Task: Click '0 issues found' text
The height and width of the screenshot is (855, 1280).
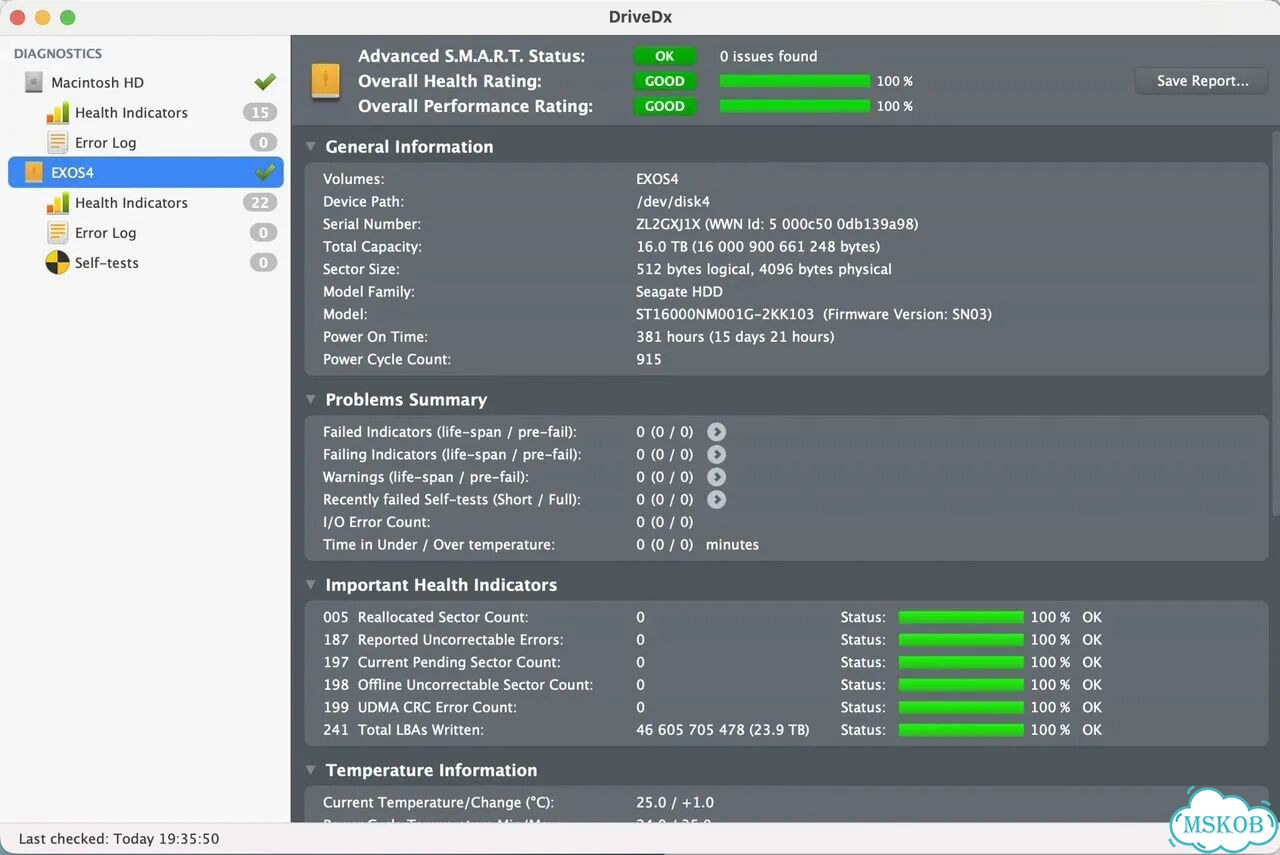Action: (x=768, y=57)
